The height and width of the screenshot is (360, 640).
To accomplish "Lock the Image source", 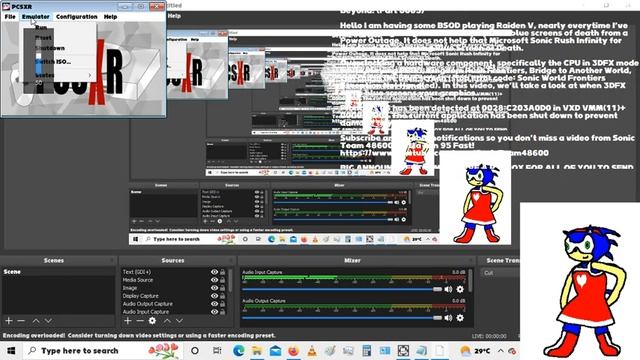I will (222, 288).
